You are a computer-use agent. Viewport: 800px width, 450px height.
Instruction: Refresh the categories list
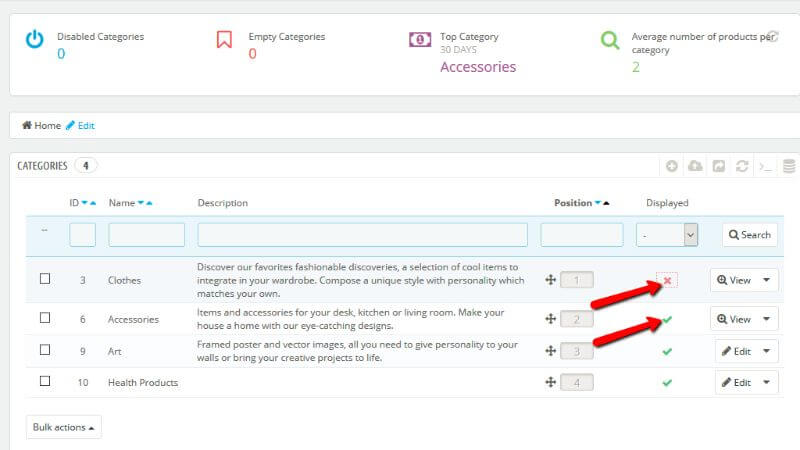click(x=742, y=166)
